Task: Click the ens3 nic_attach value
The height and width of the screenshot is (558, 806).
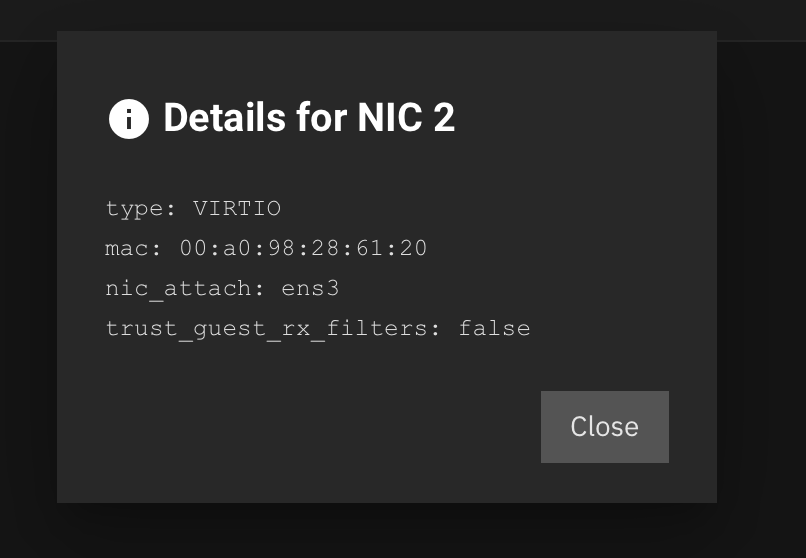Action: 310,288
